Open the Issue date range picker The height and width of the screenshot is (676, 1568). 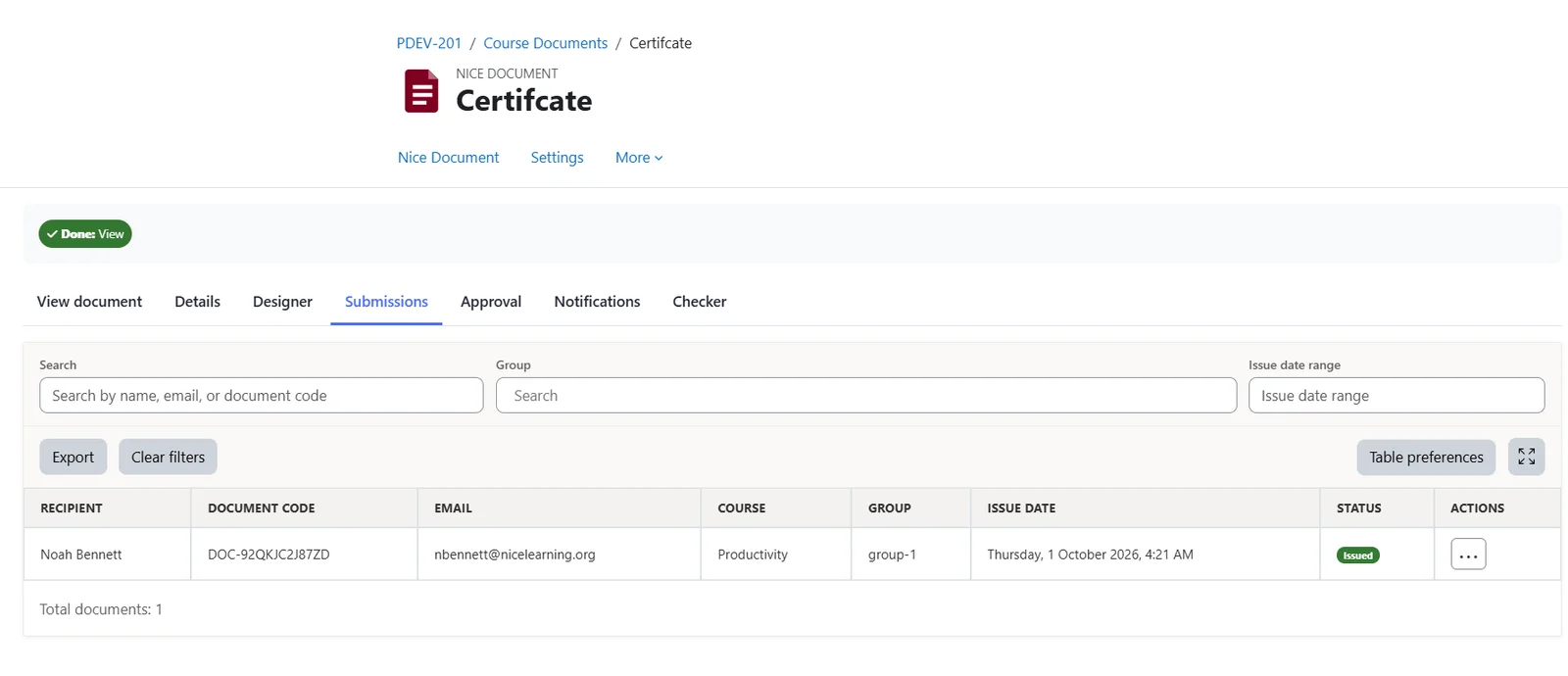(1396, 396)
